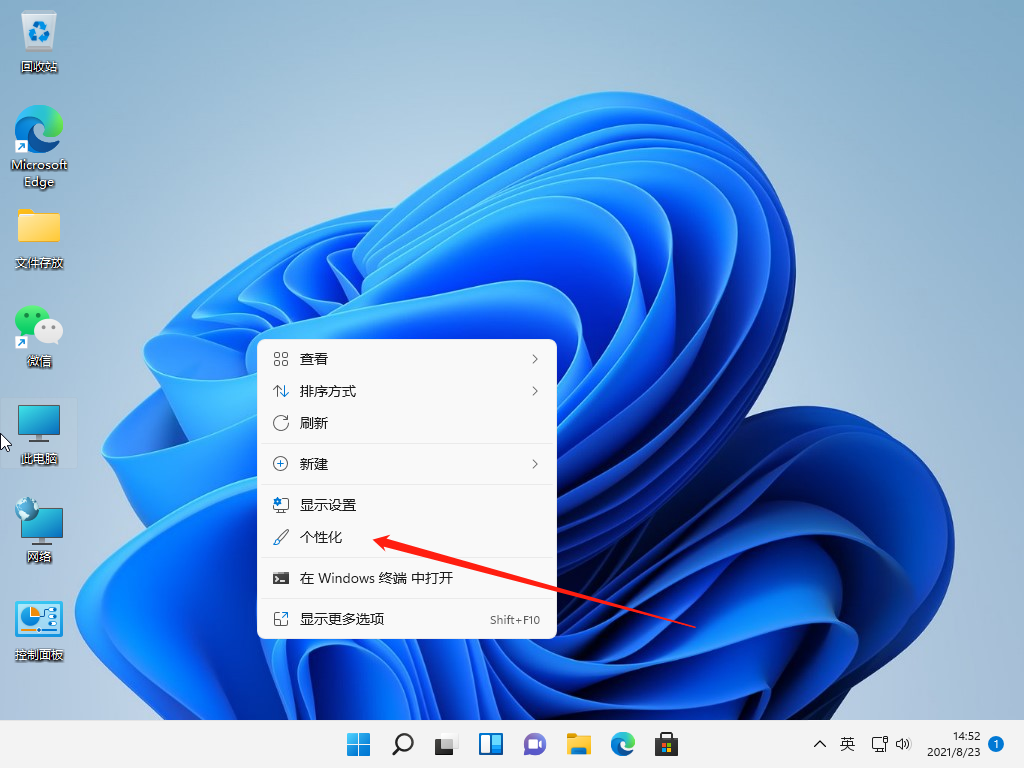Image resolution: width=1024 pixels, height=768 pixels.
Task: Select 个性化 in the context menu
Action: pos(319,537)
